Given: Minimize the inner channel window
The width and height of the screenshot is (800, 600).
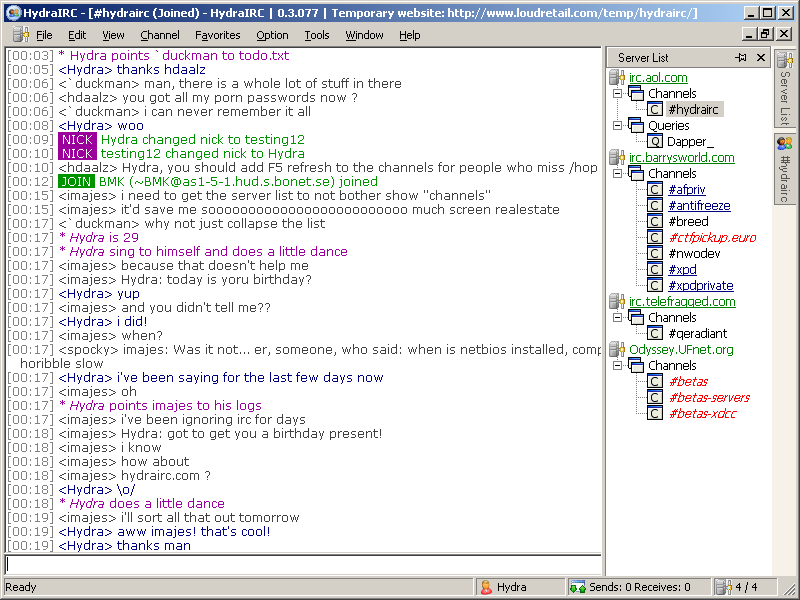Looking at the screenshot, I should click(x=748, y=34).
